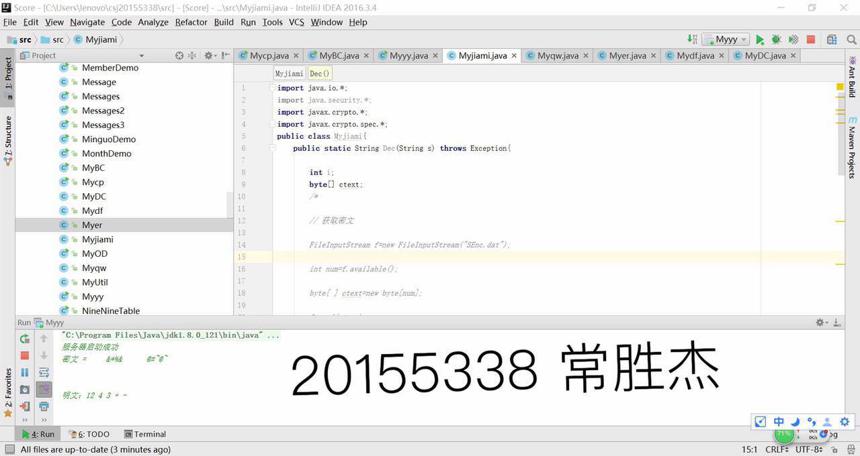Screen dimensions: 860x456
Task: Start debugging with the bug icon
Action: tap(776, 40)
